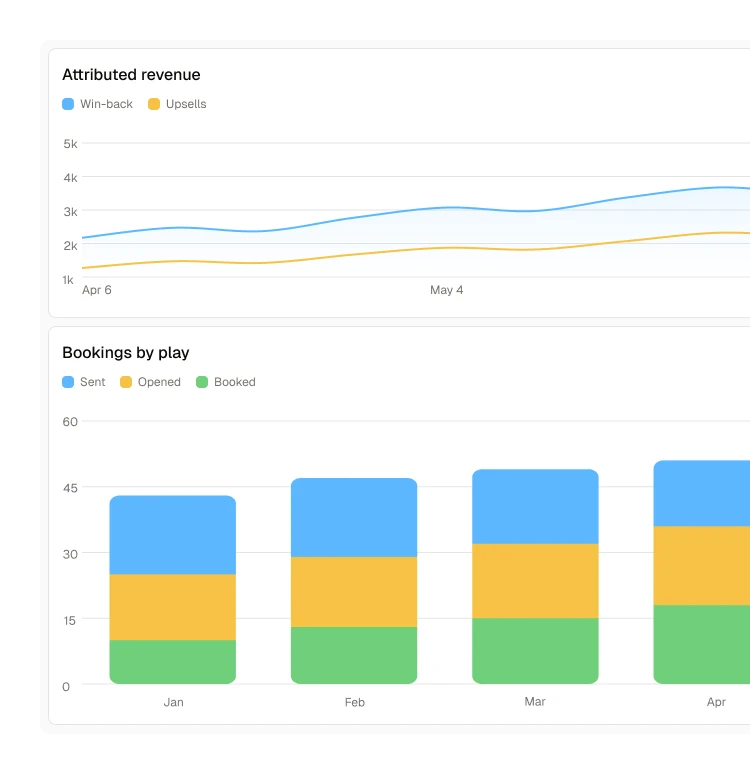Toggle the Upsells legend item
Screen dimensions: 750x774
pyautogui.click(x=177, y=104)
